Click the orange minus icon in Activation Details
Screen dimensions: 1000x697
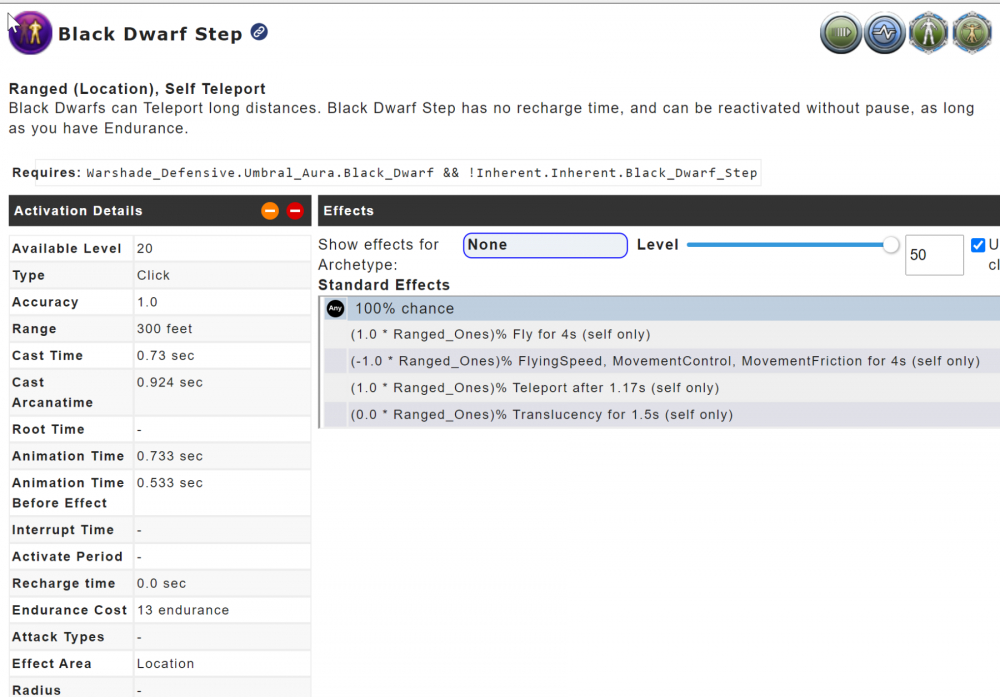pos(270,211)
